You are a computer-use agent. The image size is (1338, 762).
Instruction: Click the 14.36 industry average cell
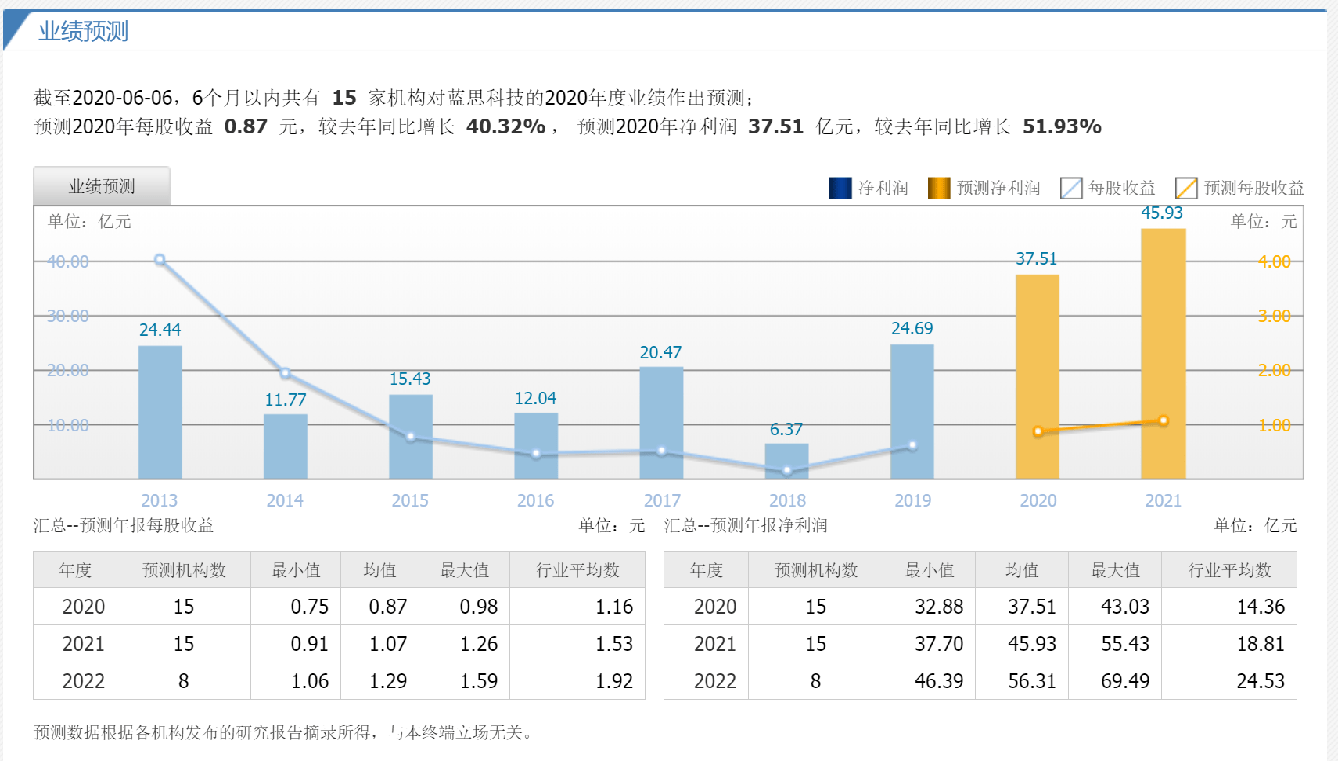click(1262, 607)
